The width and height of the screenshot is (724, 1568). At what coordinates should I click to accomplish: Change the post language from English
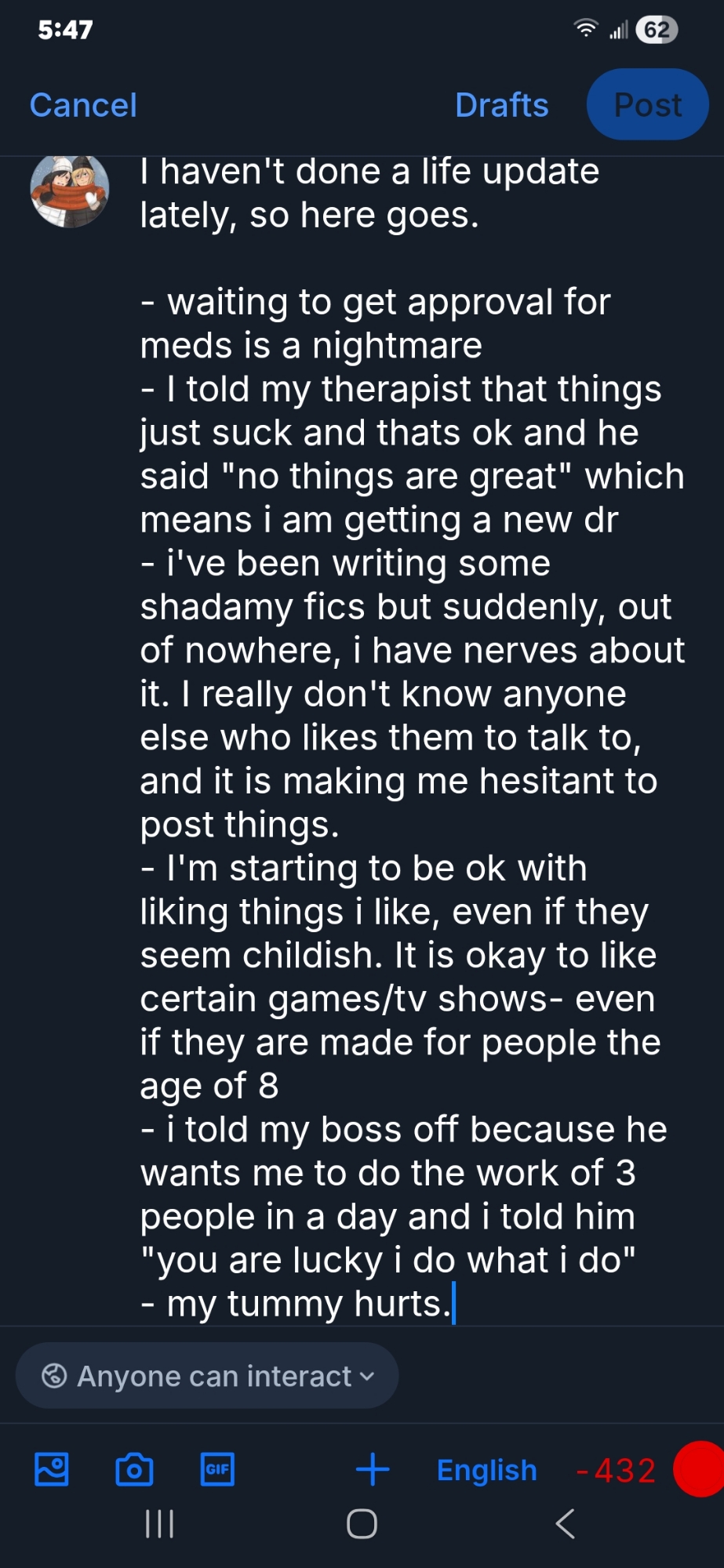click(x=486, y=1470)
